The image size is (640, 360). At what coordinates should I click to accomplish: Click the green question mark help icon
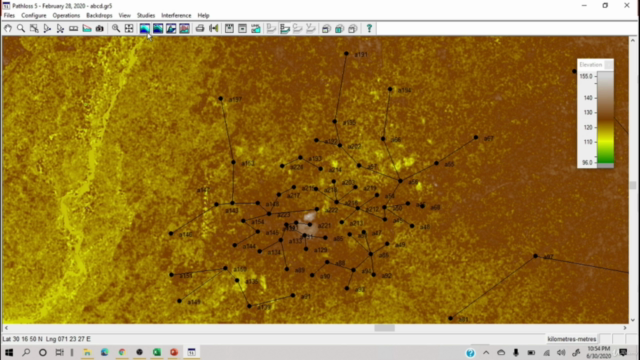click(x=369, y=28)
